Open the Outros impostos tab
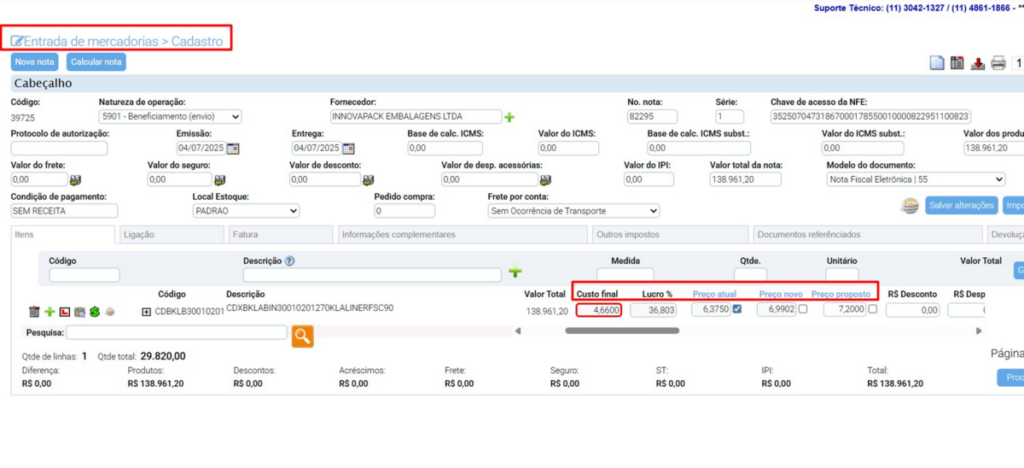This screenshot has height=468, width=1024. pyautogui.click(x=669, y=234)
